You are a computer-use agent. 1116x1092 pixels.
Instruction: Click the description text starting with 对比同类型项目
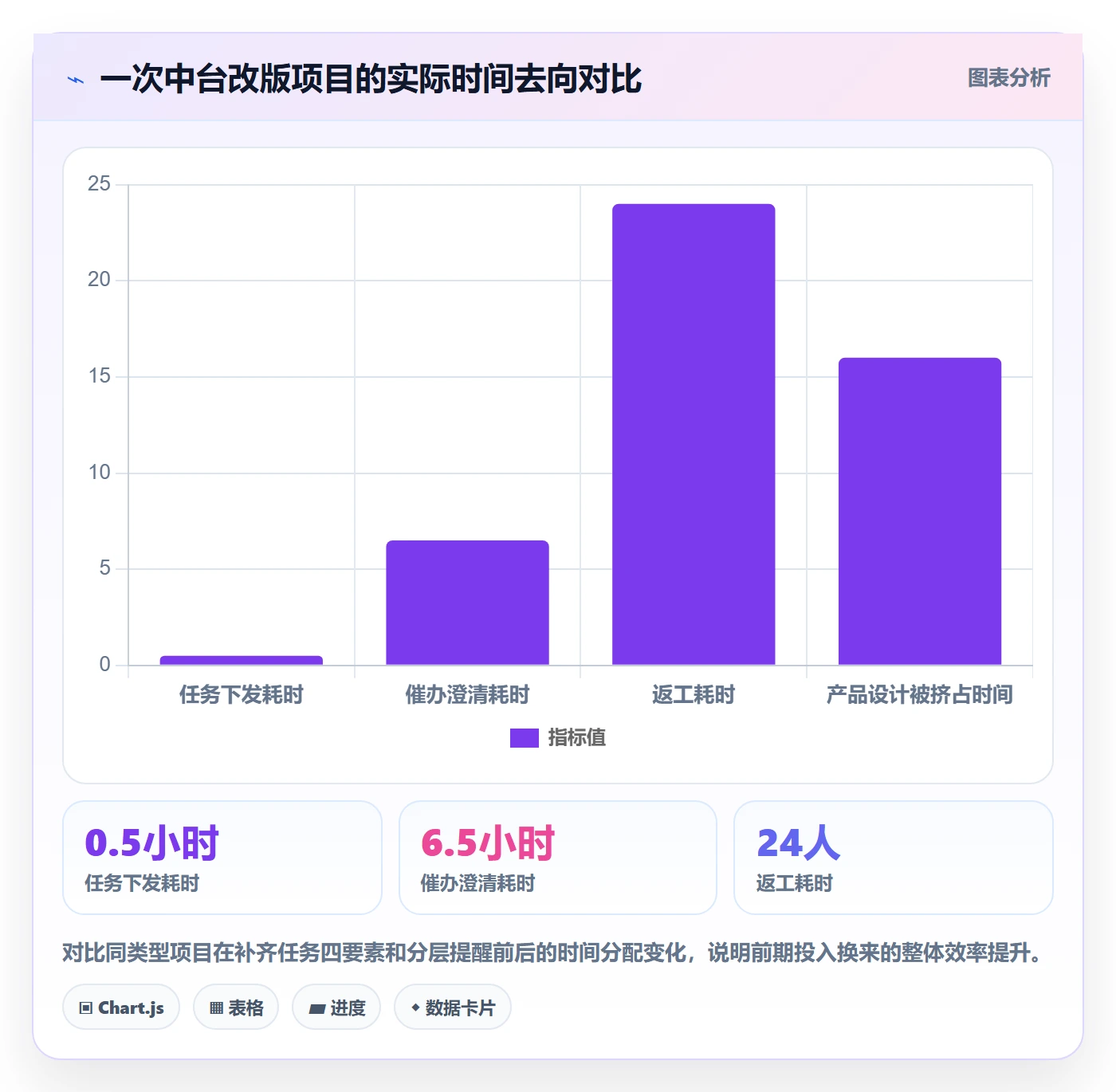click(555, 953)
